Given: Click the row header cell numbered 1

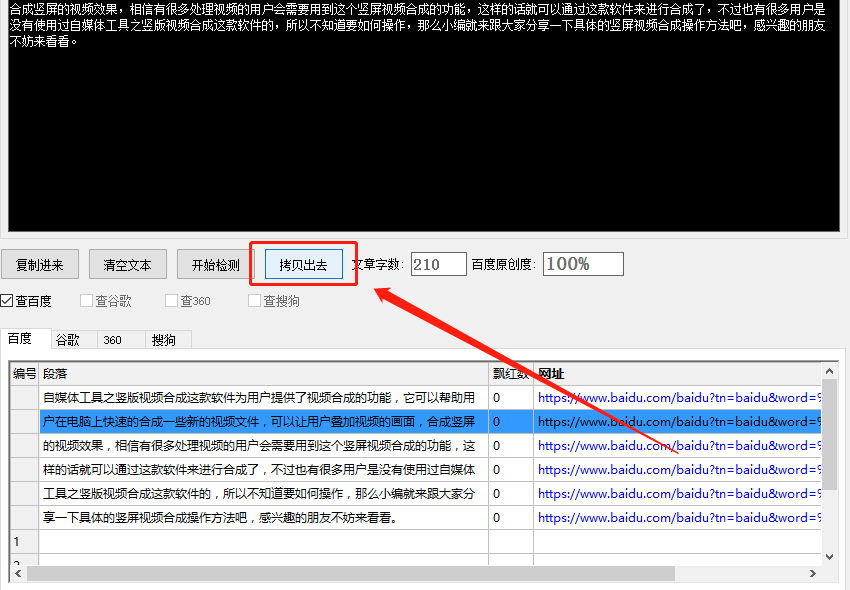Looking at the screenshot, I should pos(24,541).
